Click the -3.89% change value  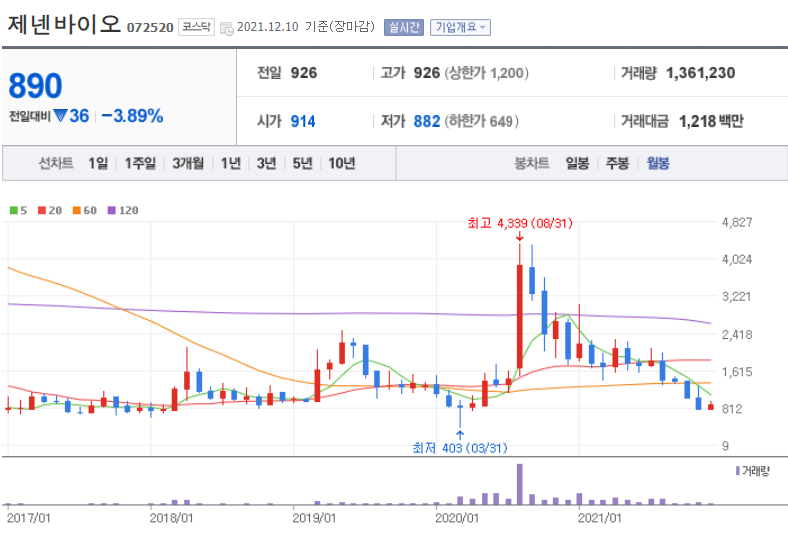coord(133,116)
